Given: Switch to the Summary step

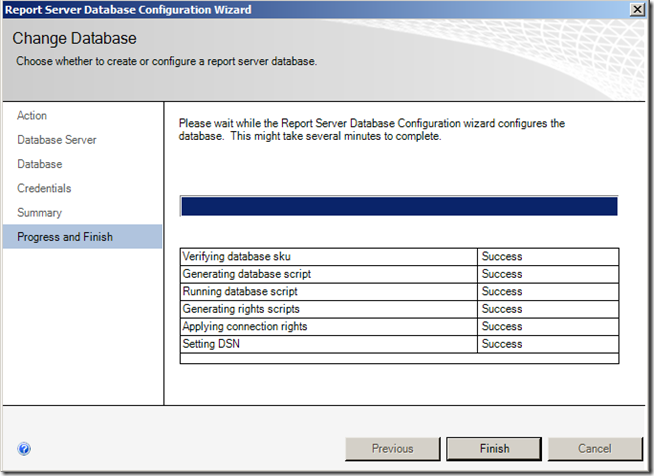Looking at the screenshot, I should click(40, 212).
